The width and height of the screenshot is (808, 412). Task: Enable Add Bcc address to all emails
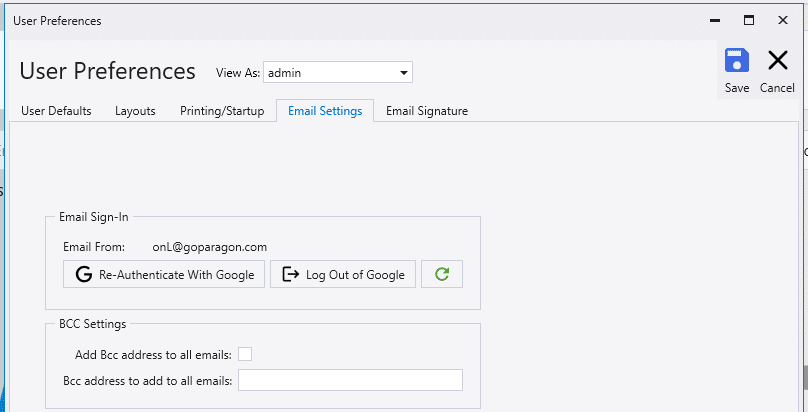(245, 354)
